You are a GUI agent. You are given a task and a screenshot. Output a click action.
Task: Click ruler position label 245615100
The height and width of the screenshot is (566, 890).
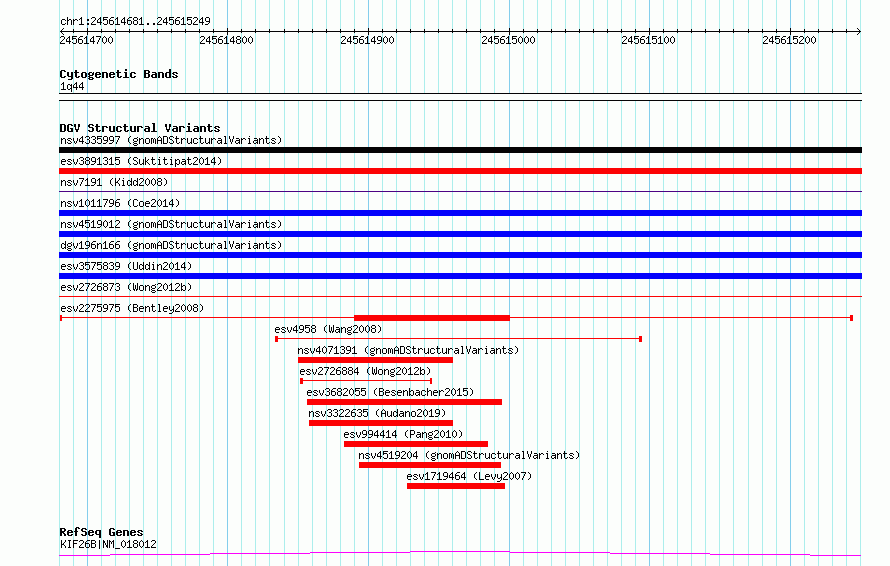click(648, 40)
